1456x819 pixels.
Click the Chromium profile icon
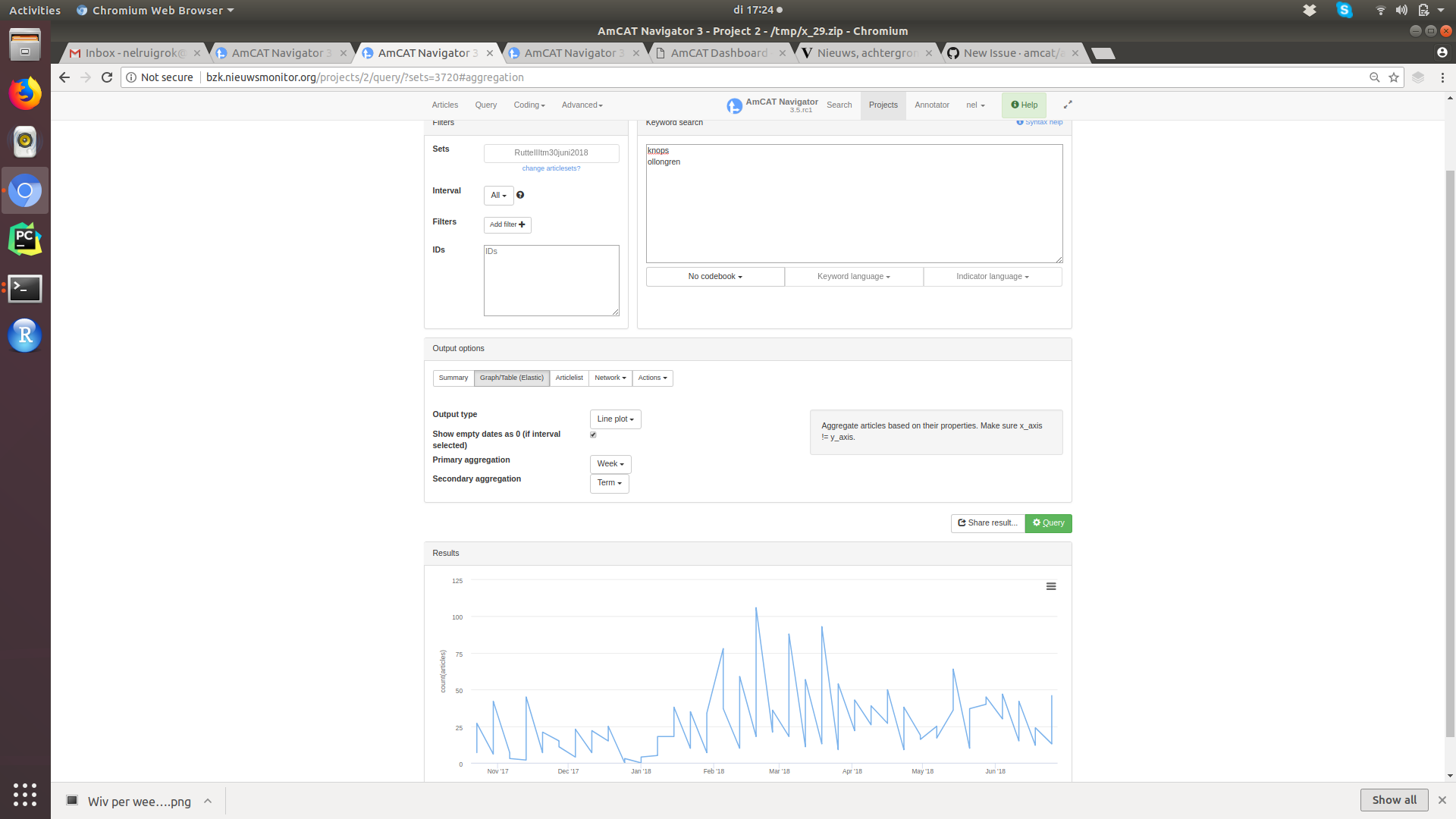point(1442,52)
